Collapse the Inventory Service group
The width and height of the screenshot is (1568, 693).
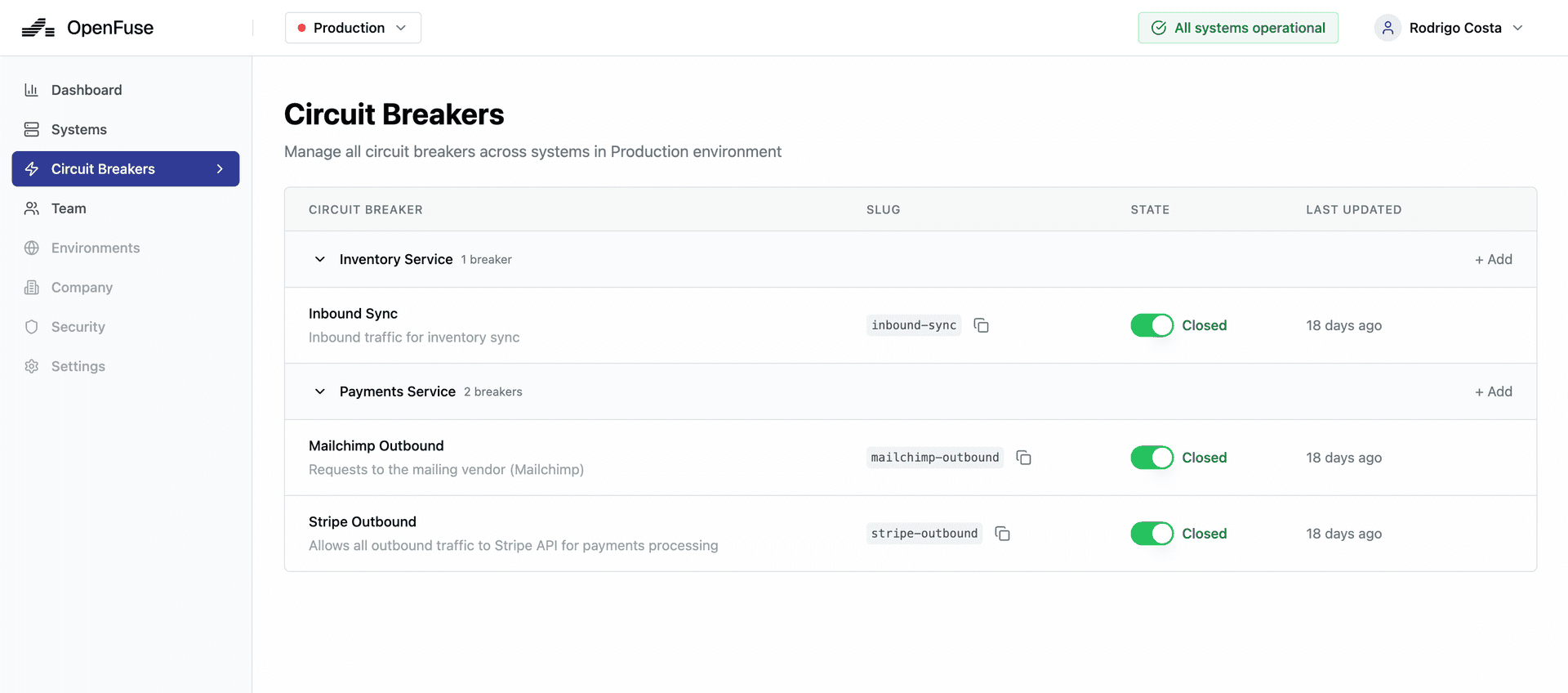pyautogui.click(x=320, y=259)
